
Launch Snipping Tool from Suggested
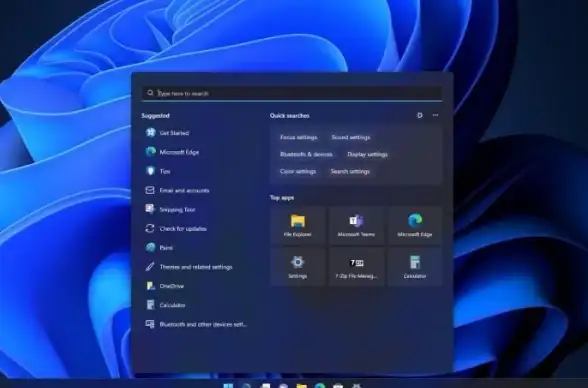point(170,209)
